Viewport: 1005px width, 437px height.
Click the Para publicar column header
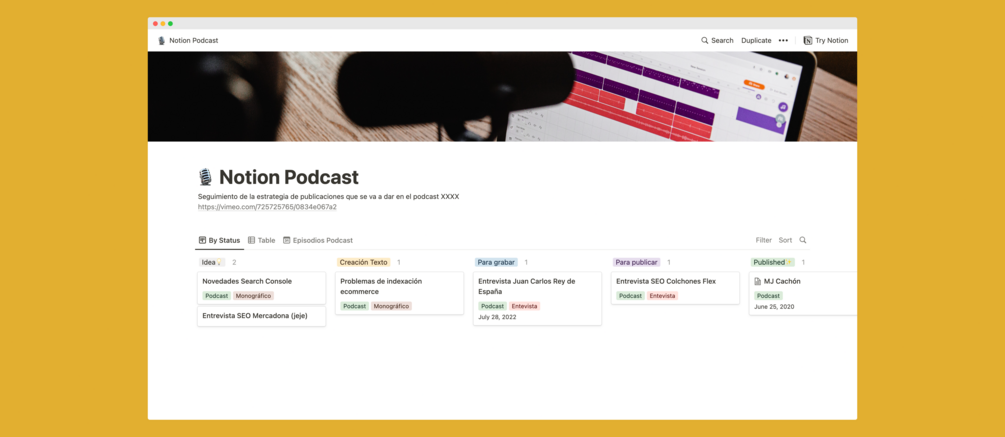pyautogui.click(x=636, y=262)
